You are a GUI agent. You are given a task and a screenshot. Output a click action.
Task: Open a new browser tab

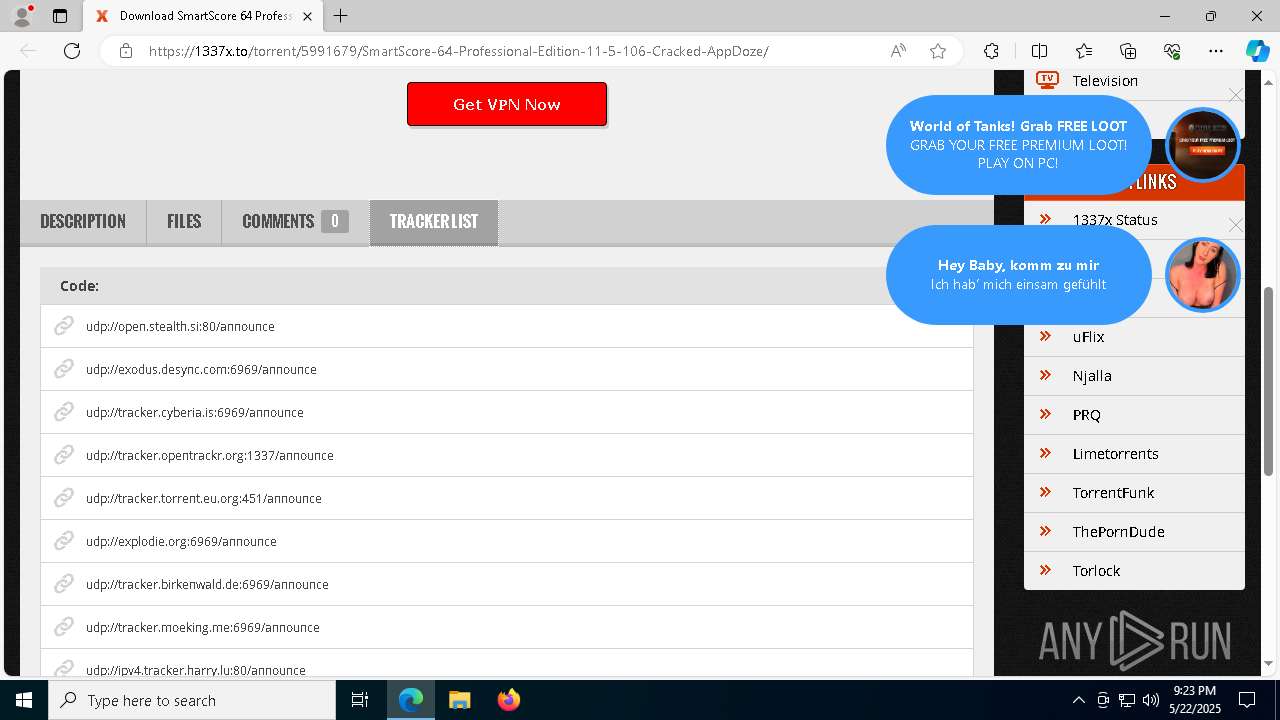tap(340, 16)
